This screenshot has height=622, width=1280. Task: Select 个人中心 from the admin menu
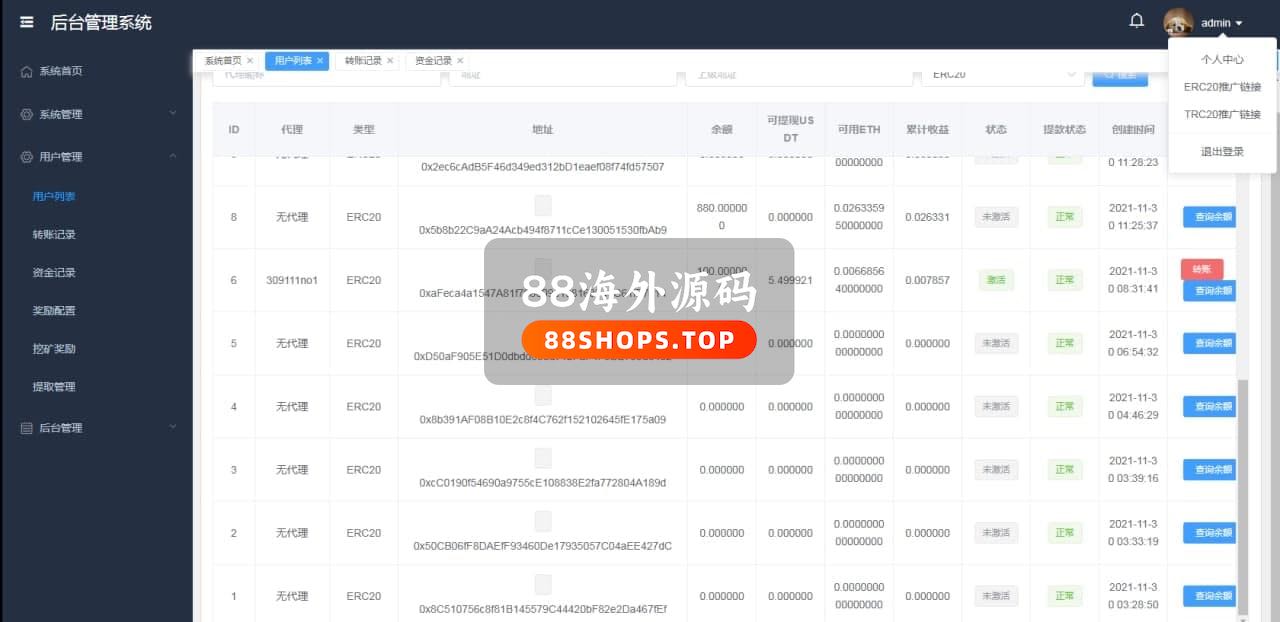(x=1222, y=60)
